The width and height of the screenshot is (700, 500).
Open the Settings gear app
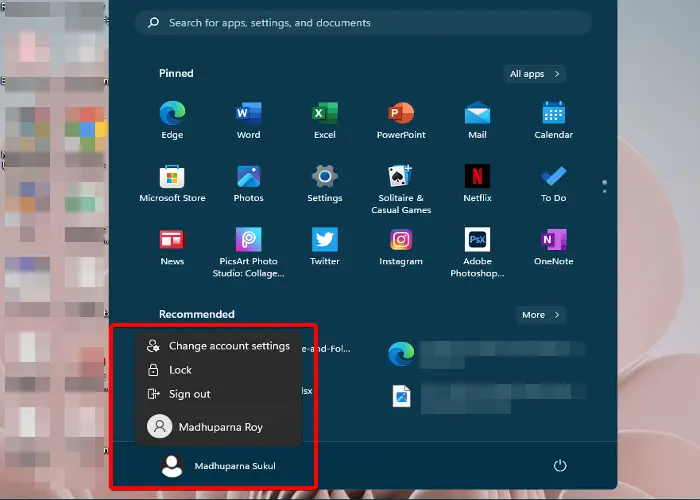325,183
